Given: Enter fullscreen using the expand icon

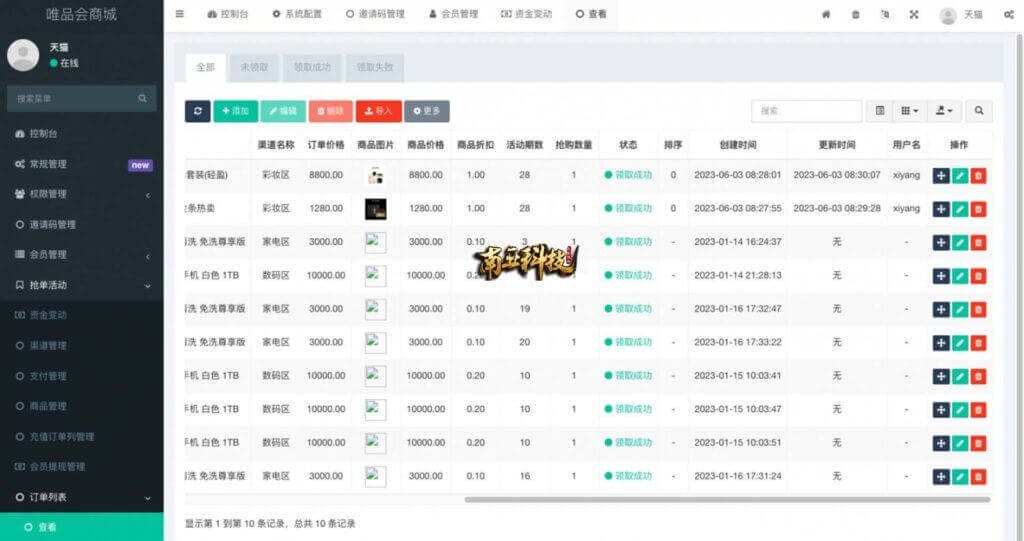Looking at the screenshot, I should pyautogui.click(x=913, y=14).
